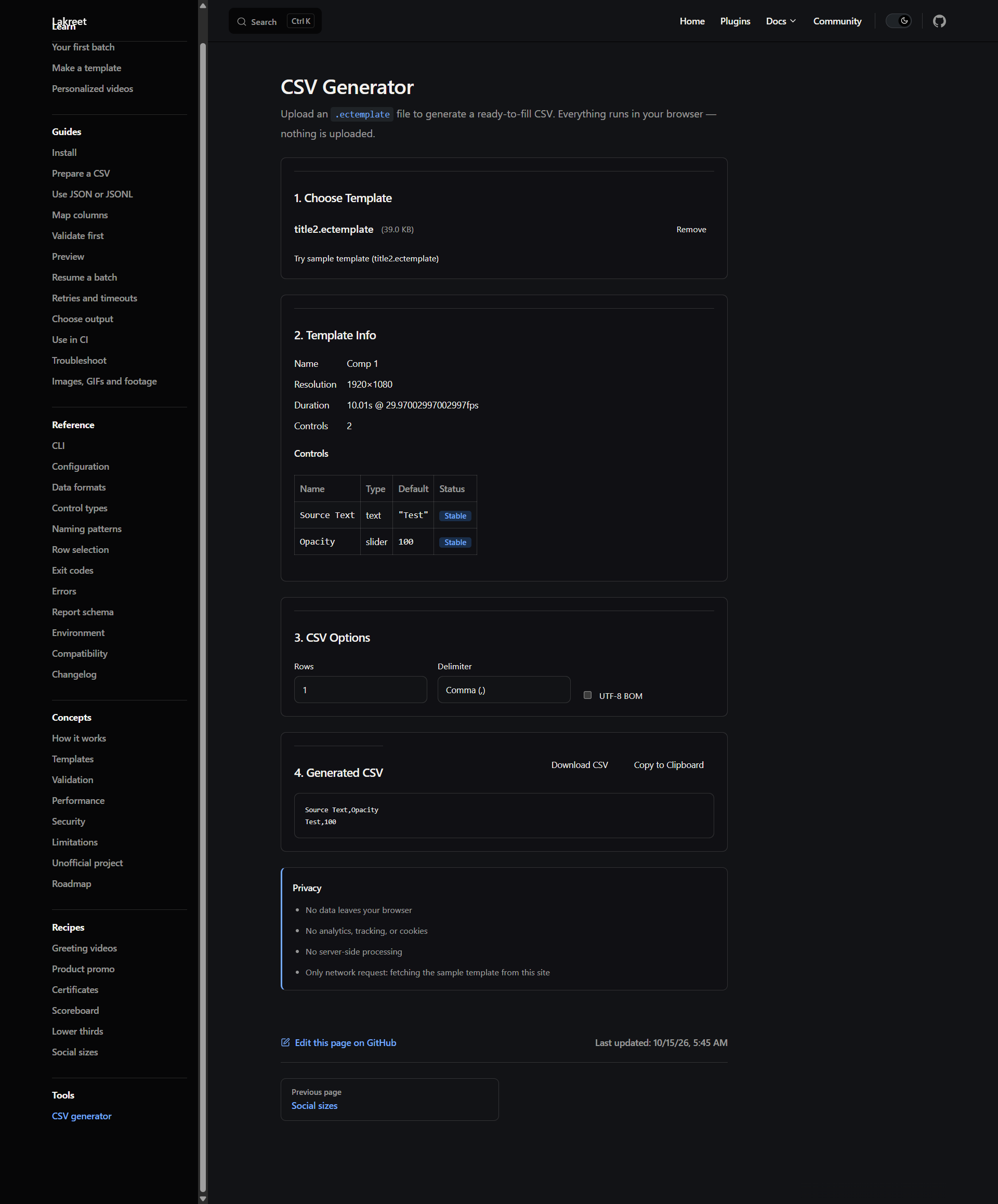The height and width of the screenshot is (1204, 998).
Task: Open Community in top navigation
Action: point(837,21)
